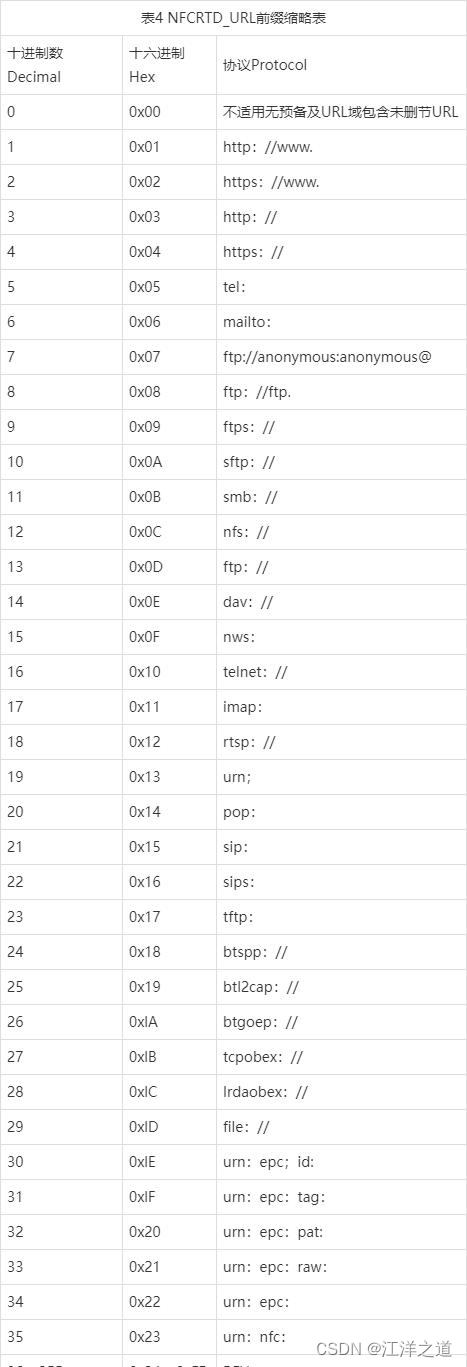The height and width of the screenshot is (1367, 467).
Task: Select the 十六进制 Hex column header
Action: 169,65
